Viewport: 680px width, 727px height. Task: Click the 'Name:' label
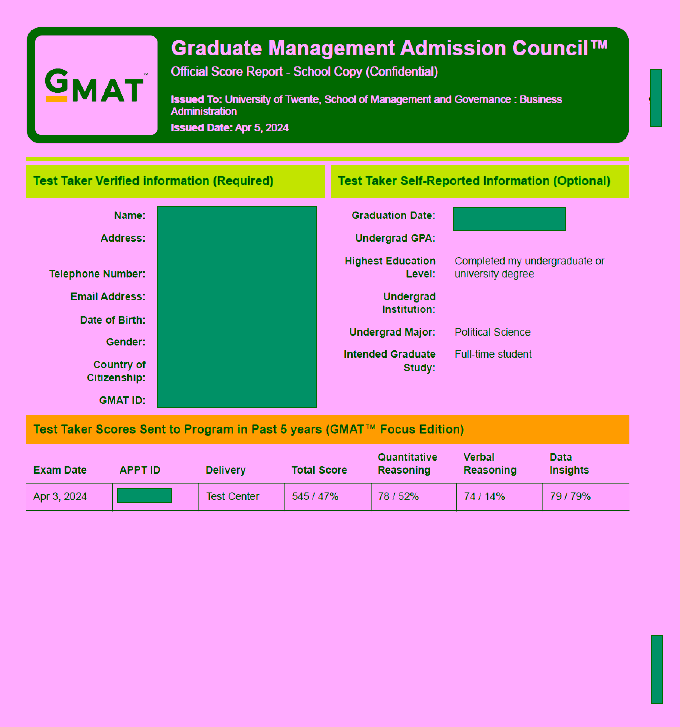[130, 216]
